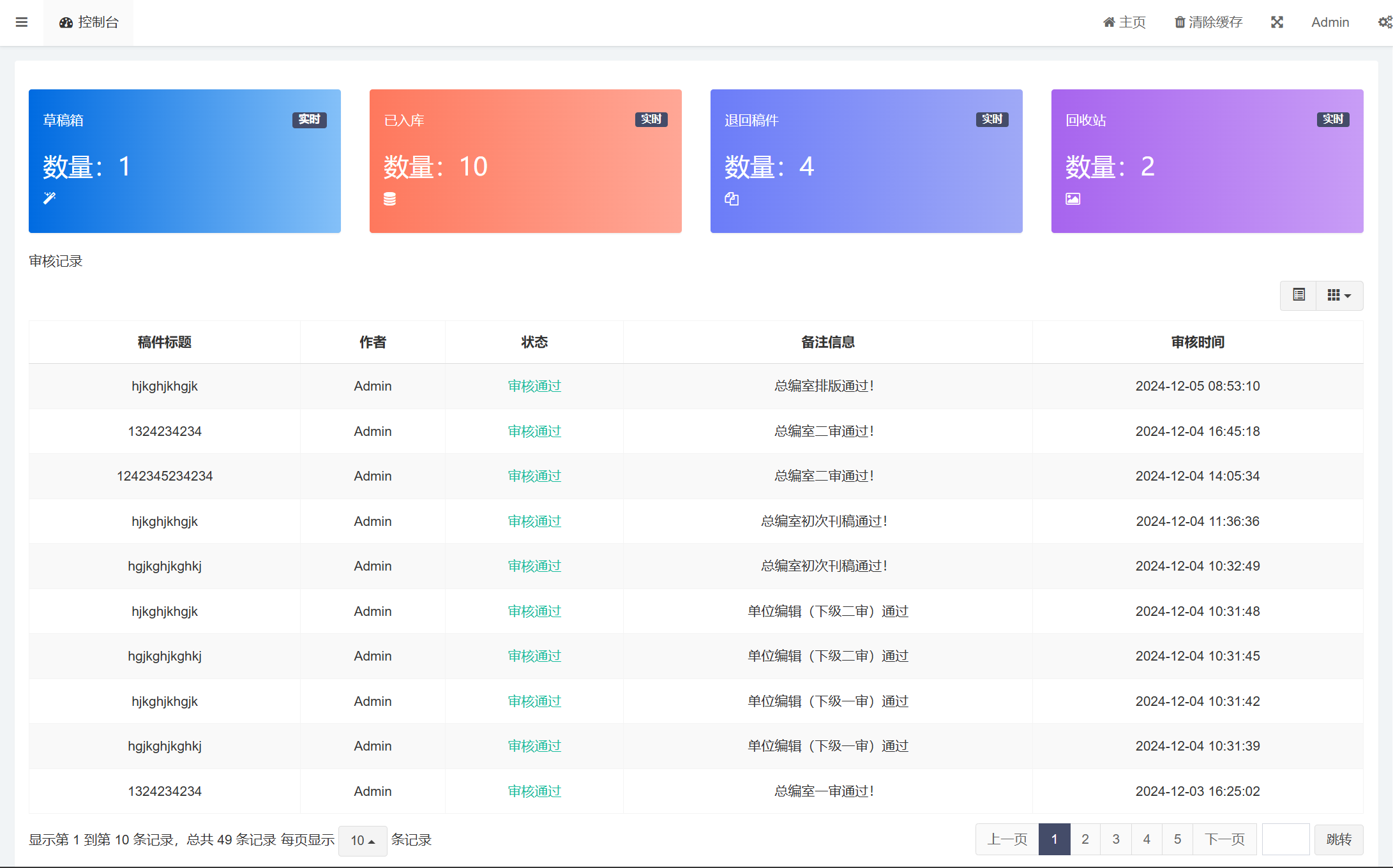The height and width of the screenshot is (868, 1393).
Task: Click the magic wand icon in 草稿箱 card
Action: 50,198
